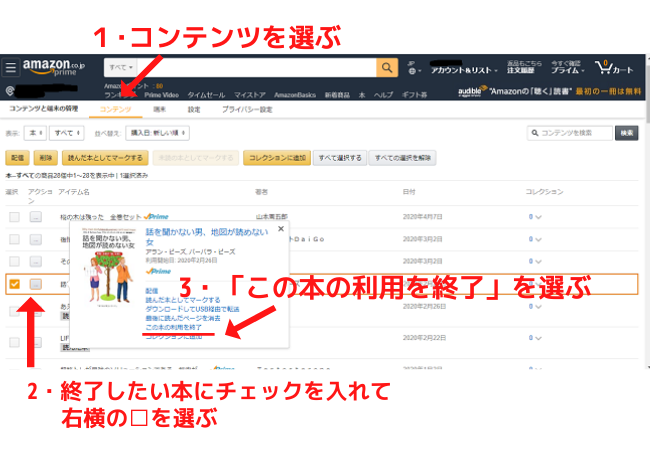The image size is (650, 450).
Task: Click Prime badge beside 桜の木は残った
Action: 156,217
